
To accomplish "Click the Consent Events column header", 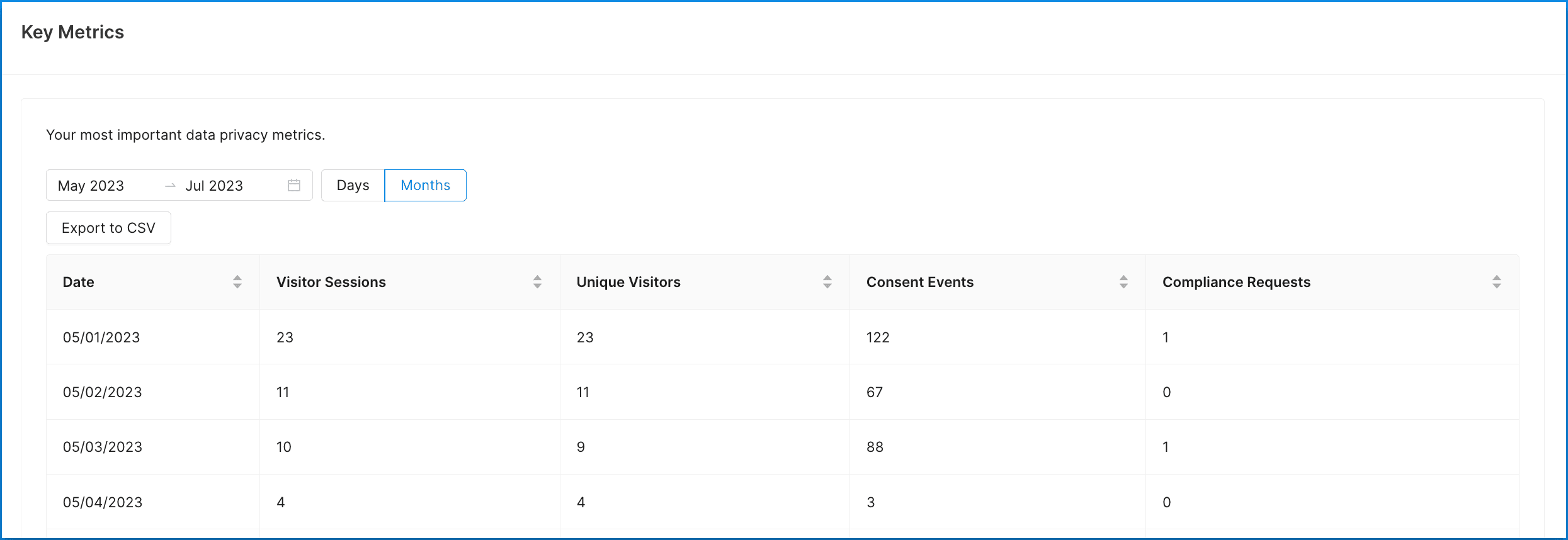I will coord(920,282).
